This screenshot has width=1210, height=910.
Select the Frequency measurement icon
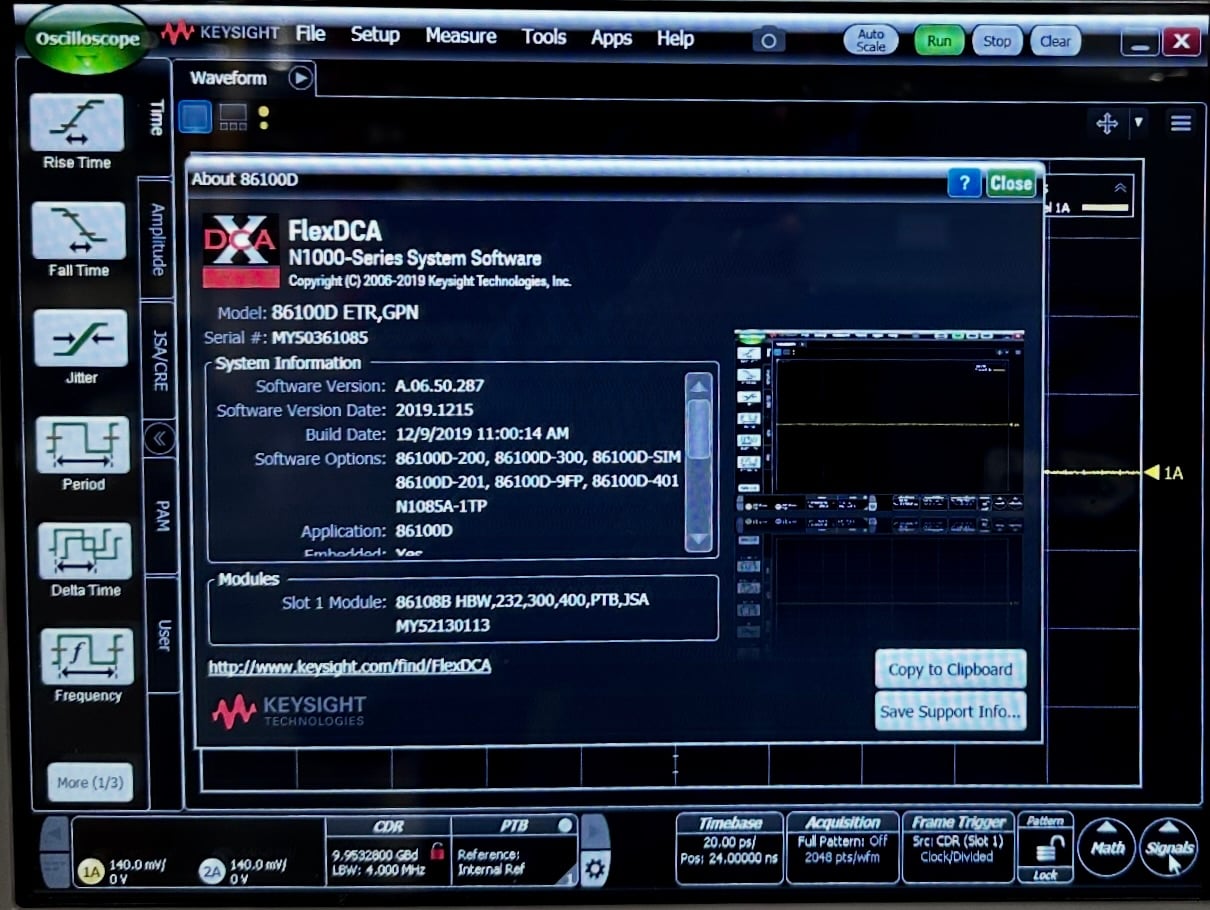tap(87, 657)
